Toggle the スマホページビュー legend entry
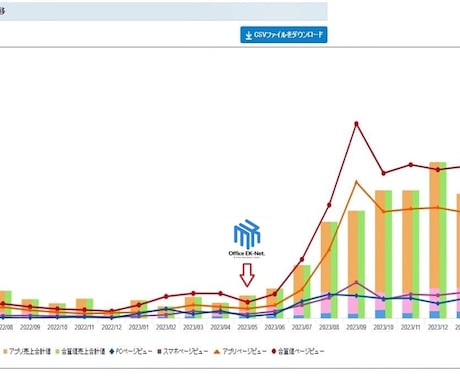This screenshot has width=460, height=380. pos(183,351)
